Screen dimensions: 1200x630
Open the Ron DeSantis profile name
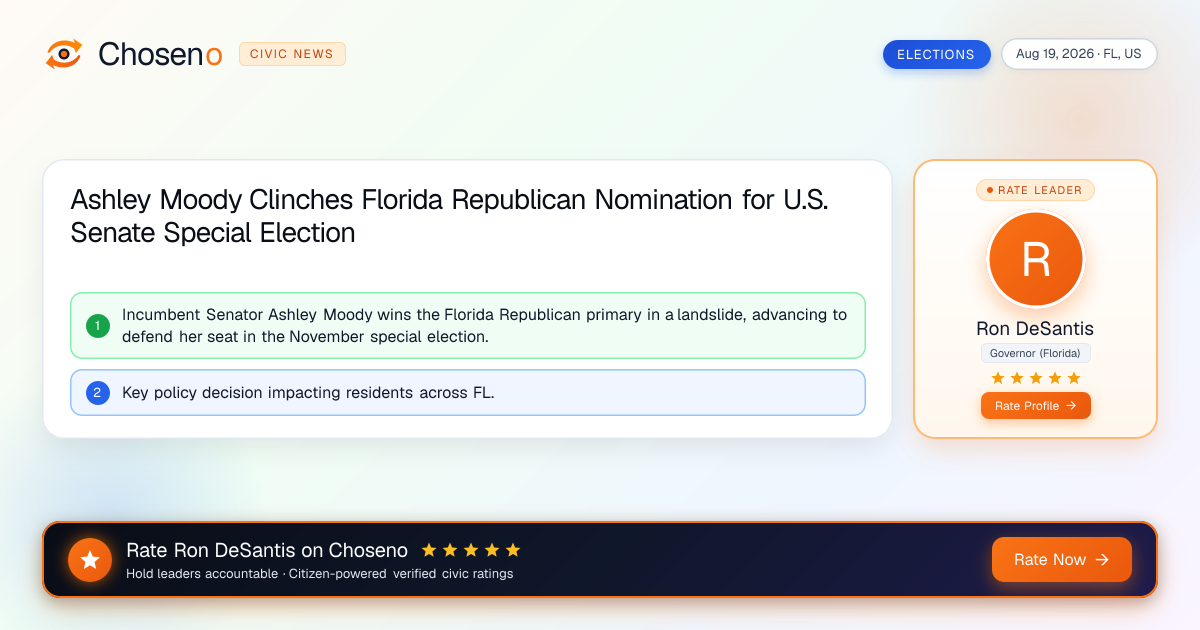1035,329
